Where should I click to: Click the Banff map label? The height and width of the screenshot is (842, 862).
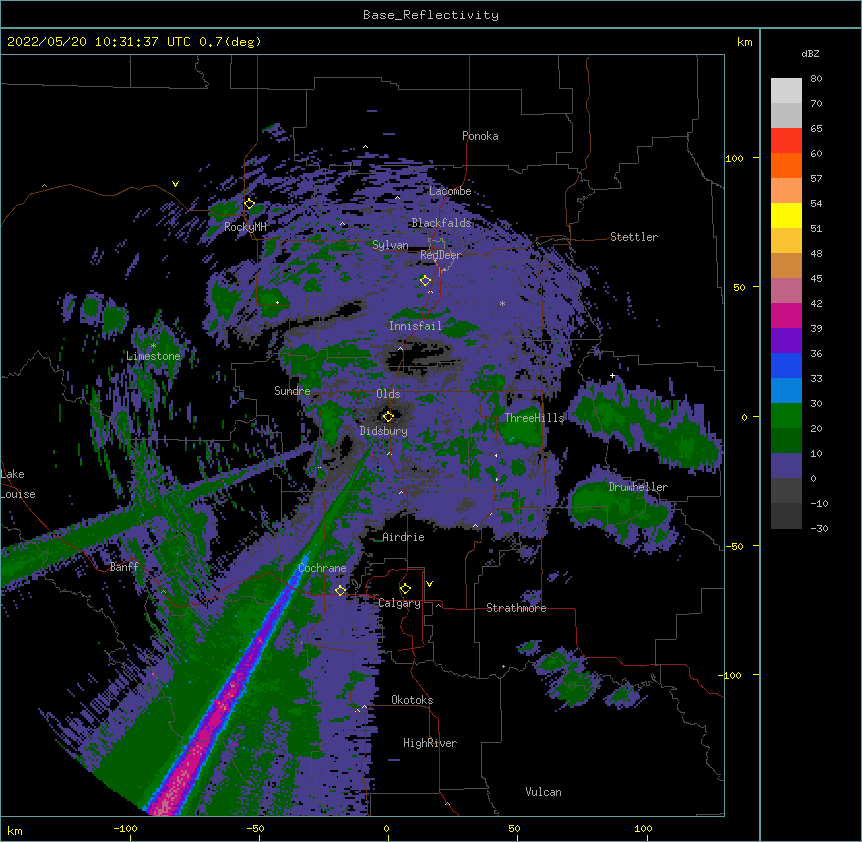click(124, 567)
